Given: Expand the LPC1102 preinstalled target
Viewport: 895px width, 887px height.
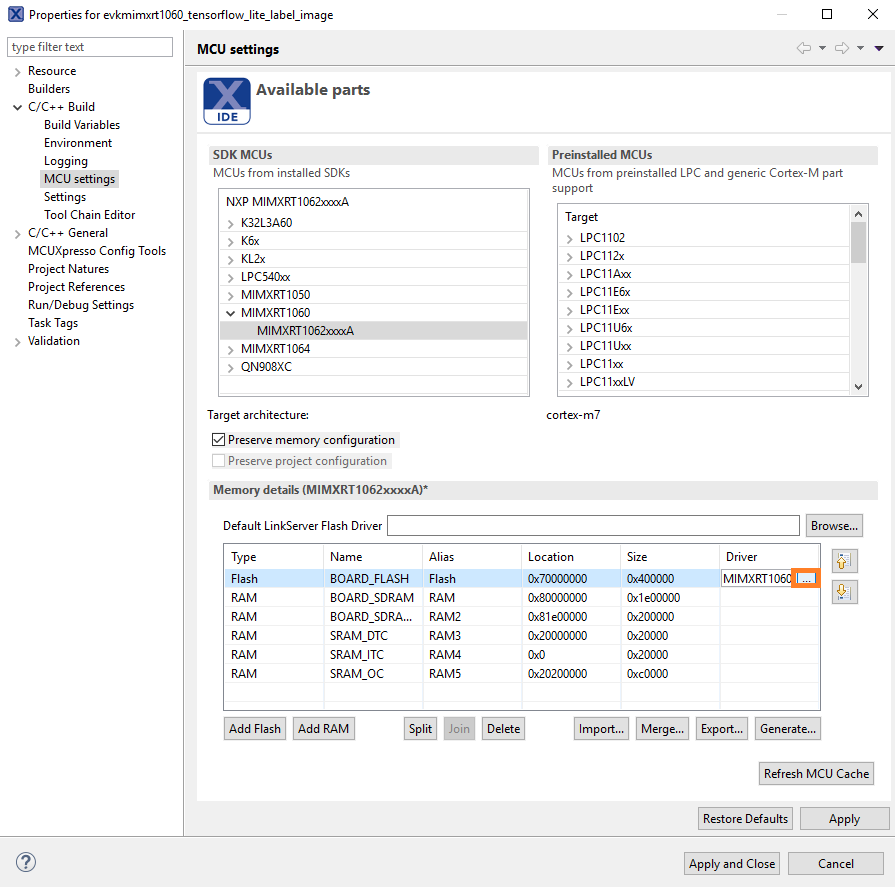Looking at the screenshot, I should [569, 238].
